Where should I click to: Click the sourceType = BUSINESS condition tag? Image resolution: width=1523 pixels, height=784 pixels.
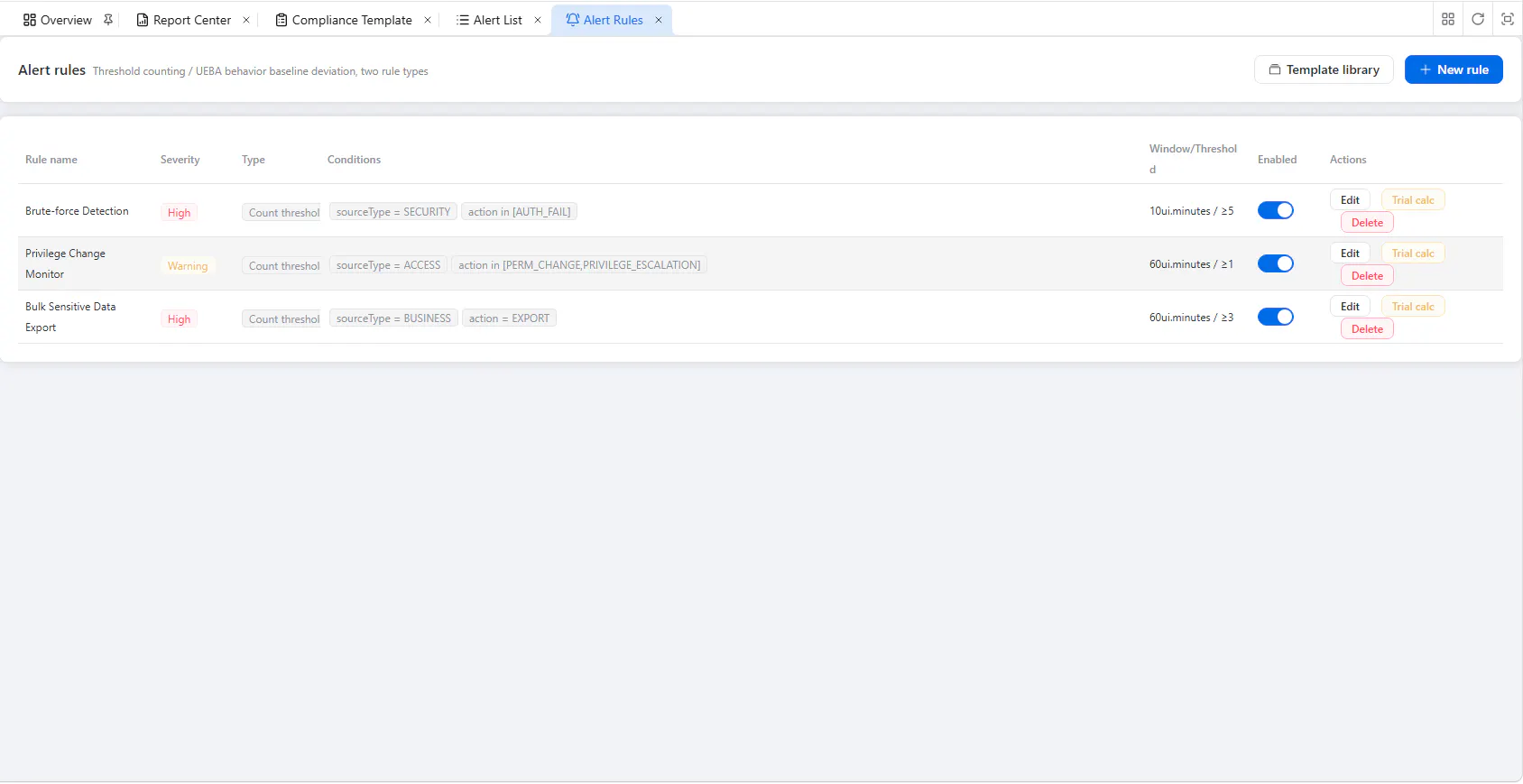(x=393, y=318)
